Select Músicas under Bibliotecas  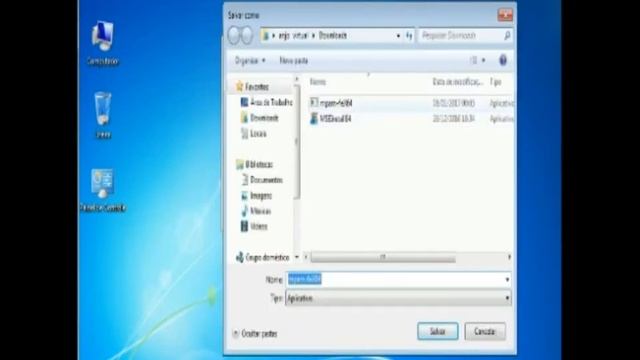point(260,211)
